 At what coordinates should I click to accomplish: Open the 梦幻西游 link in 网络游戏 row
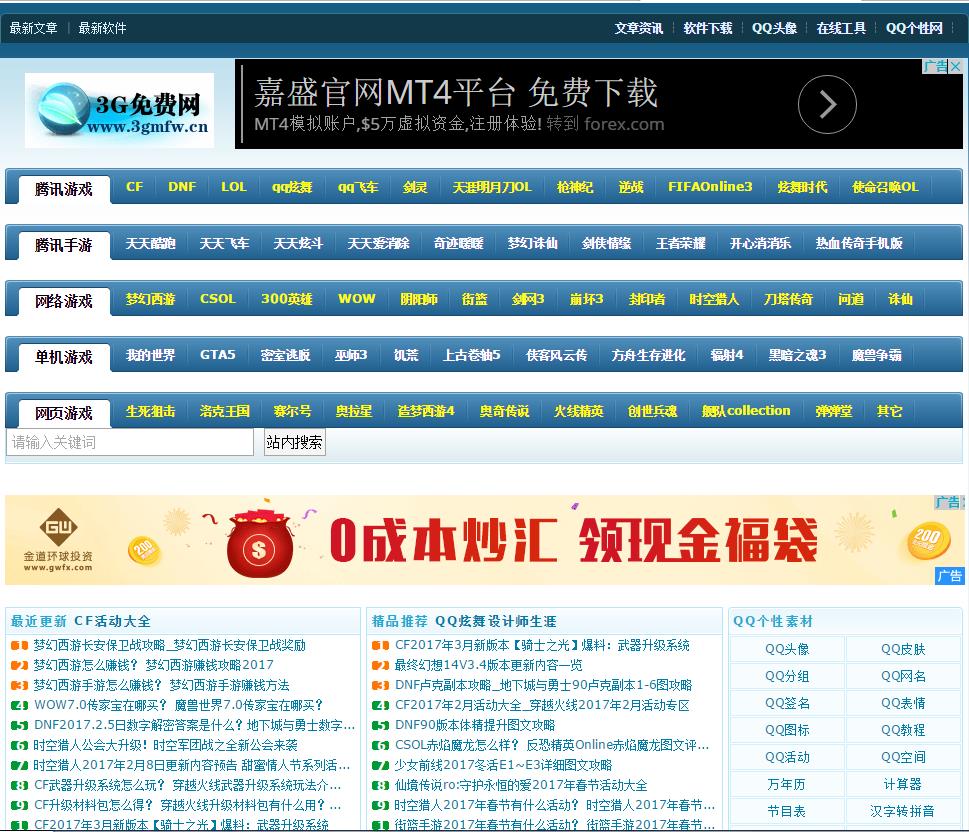point(150,299)
